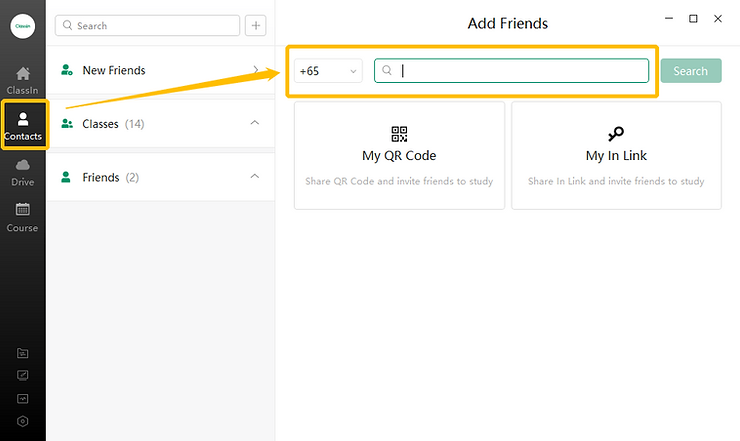Click the whiteboard icon in bottom sidebar

point(23,375)
